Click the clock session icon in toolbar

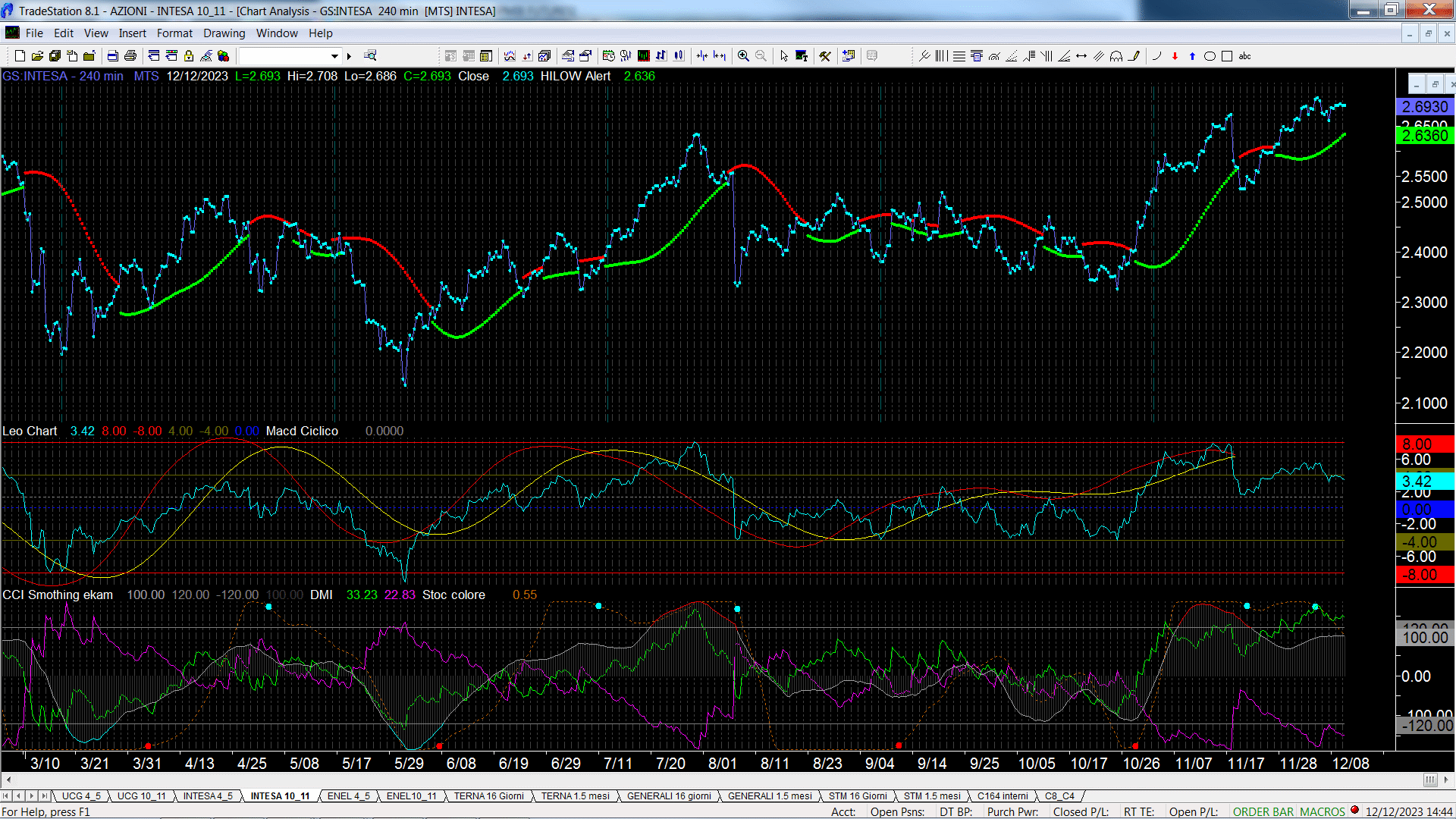(608, 56)
